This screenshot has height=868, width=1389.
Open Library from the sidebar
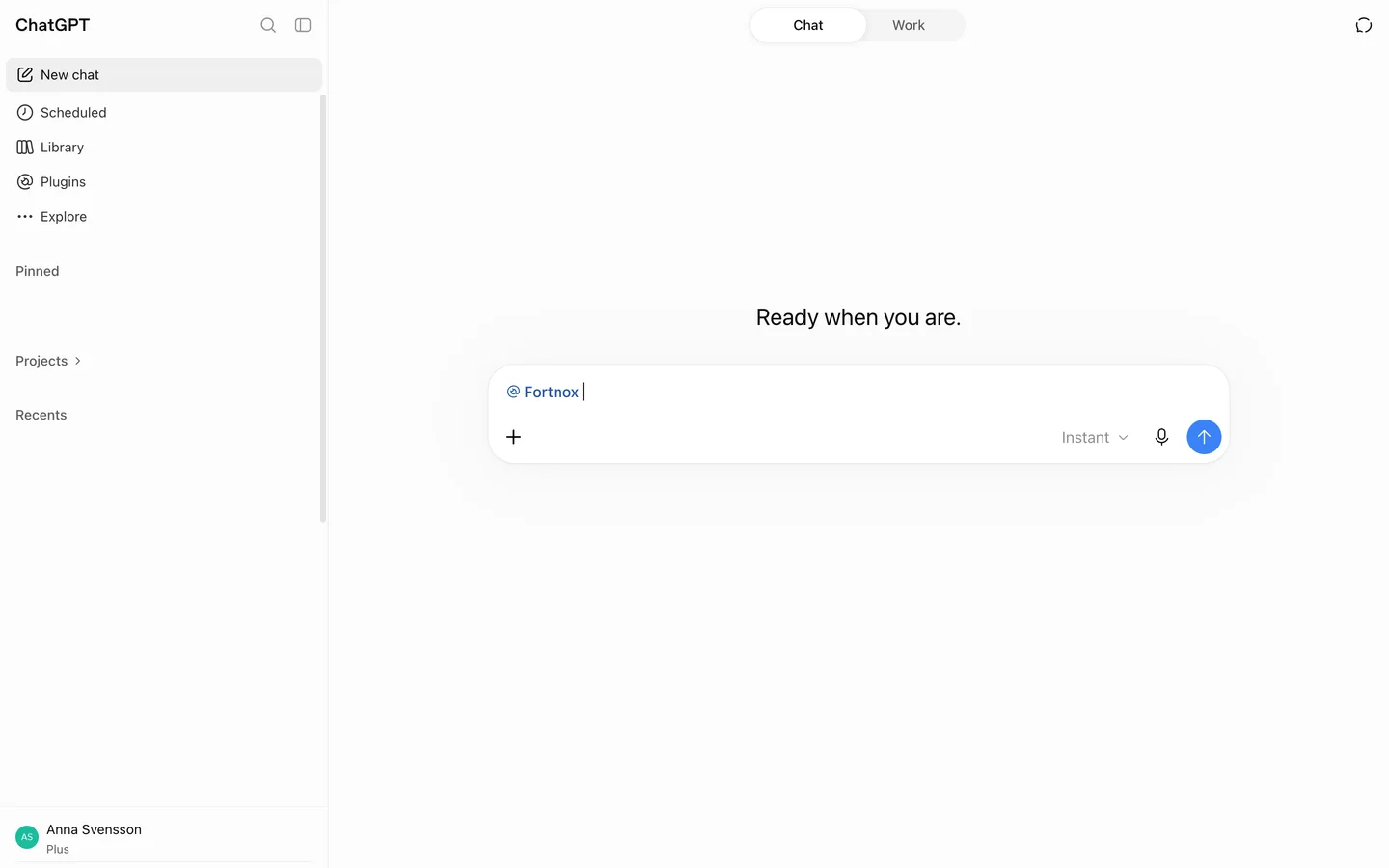click(x=164, y=147)
